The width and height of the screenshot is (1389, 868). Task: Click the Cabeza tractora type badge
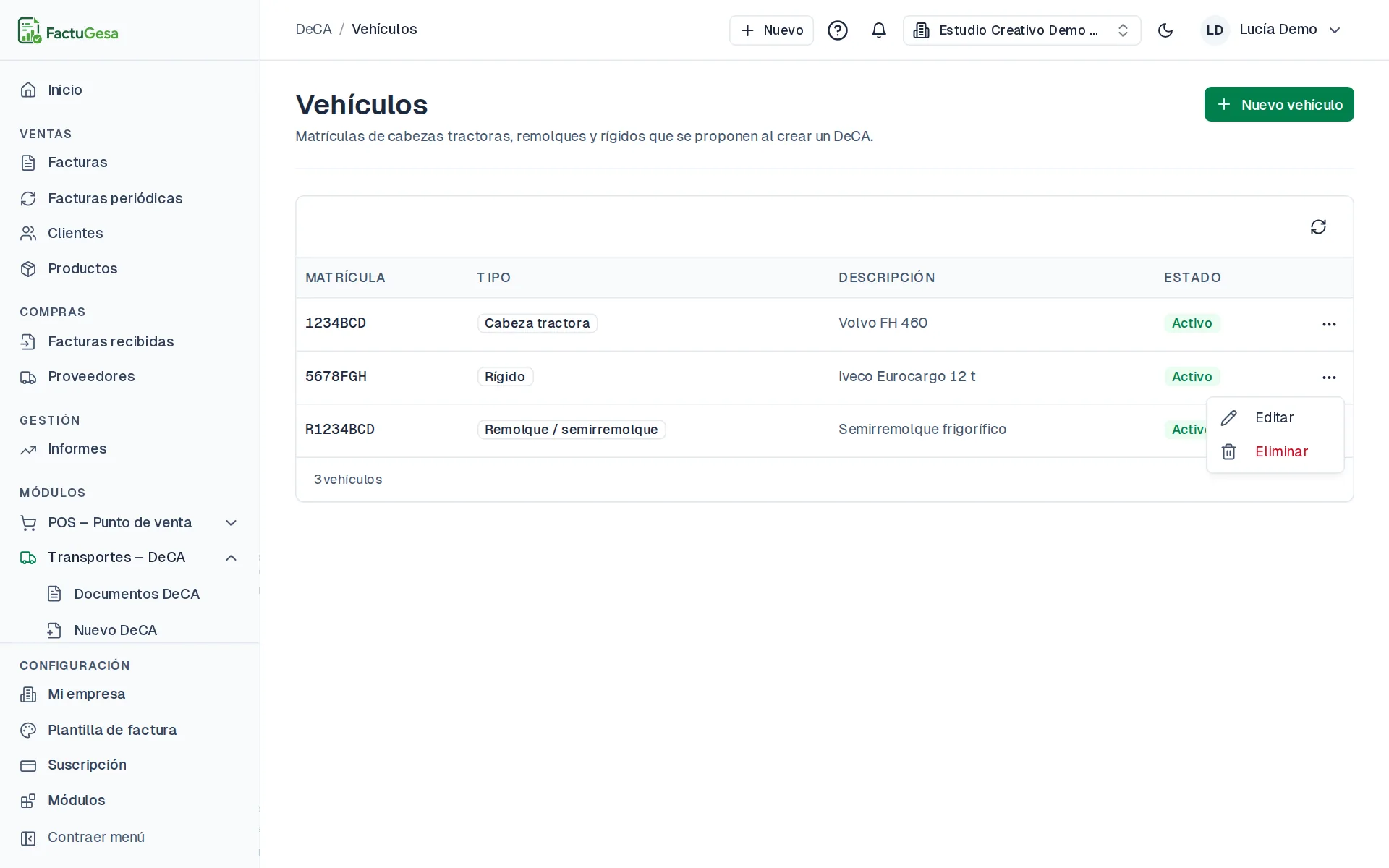pyautogui.click(x=537, y=323)
